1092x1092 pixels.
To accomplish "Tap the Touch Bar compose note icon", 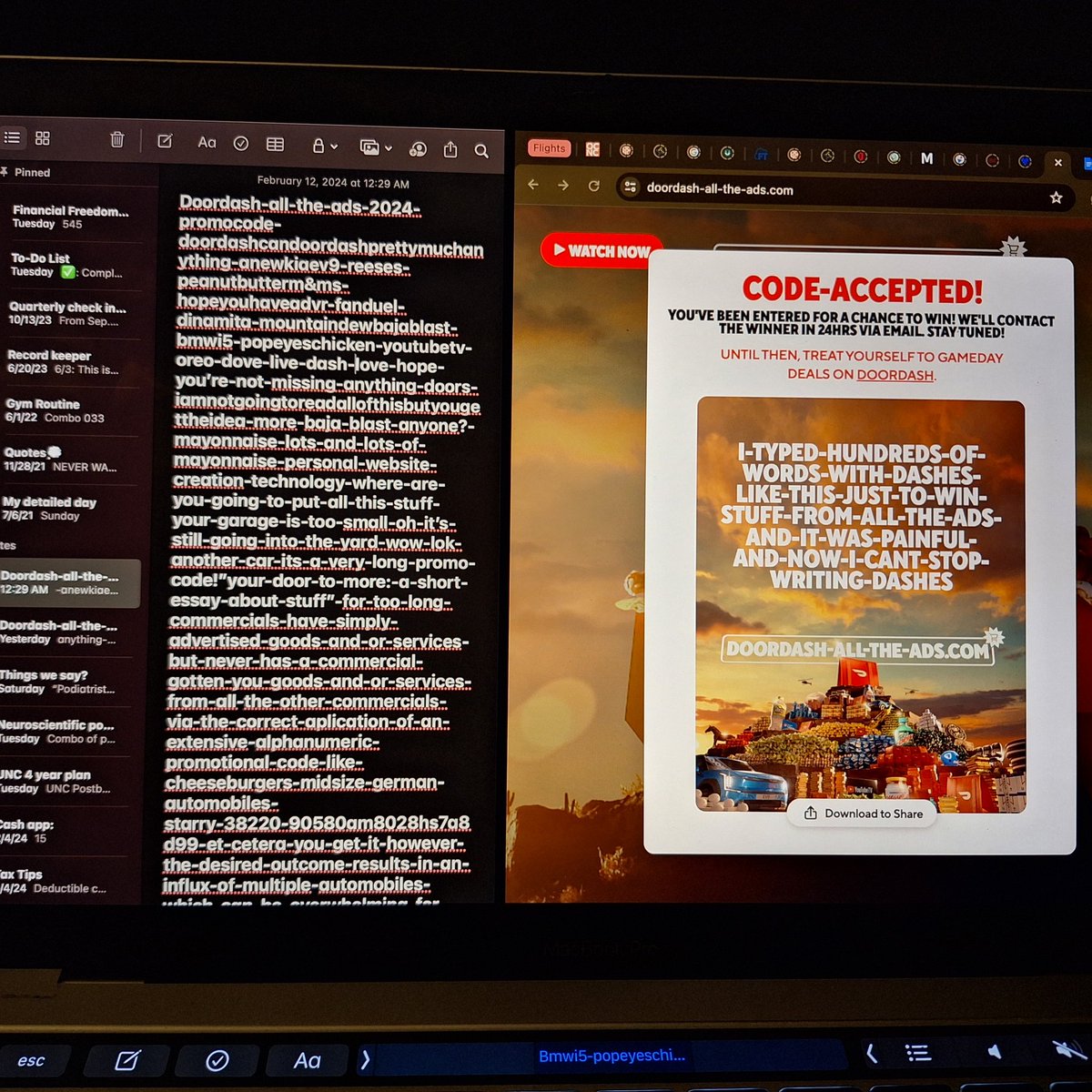I will point(127,1060).
